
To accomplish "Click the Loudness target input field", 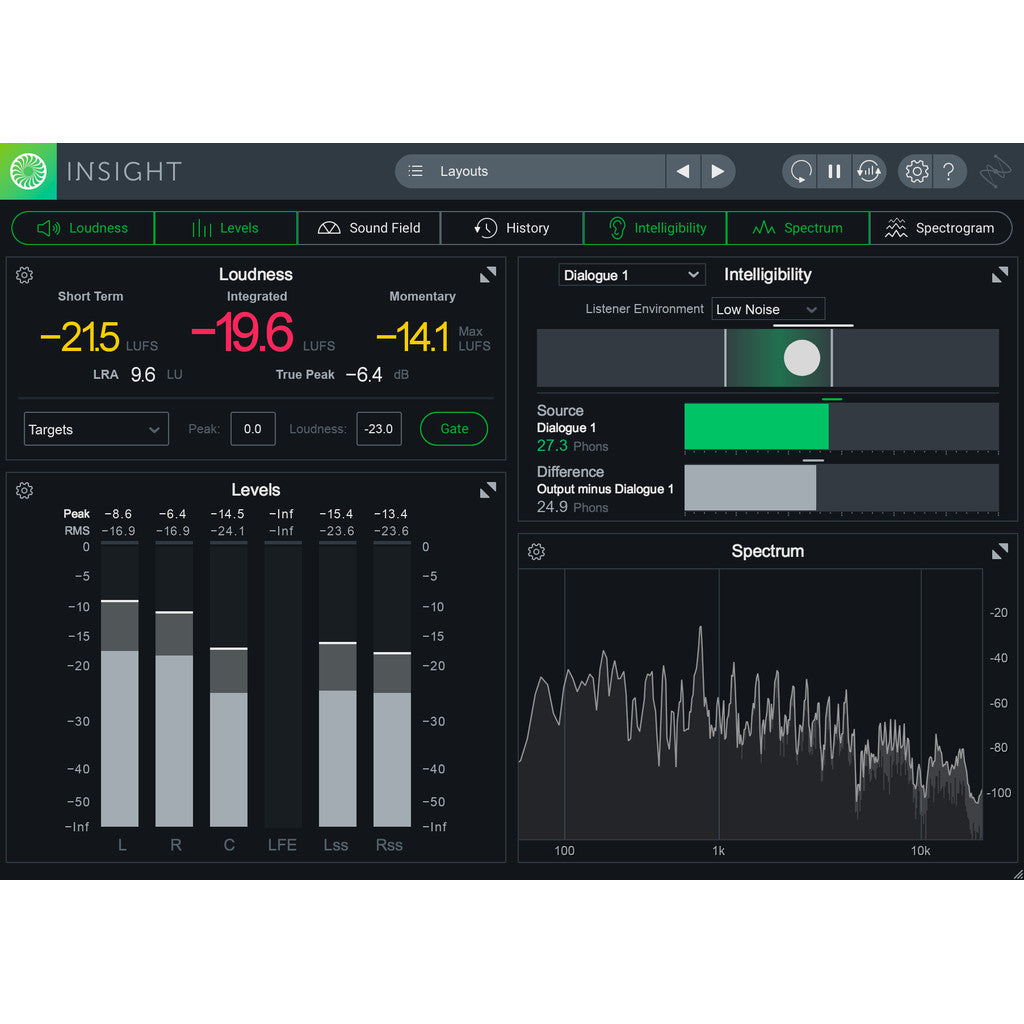I will point(379,429).
